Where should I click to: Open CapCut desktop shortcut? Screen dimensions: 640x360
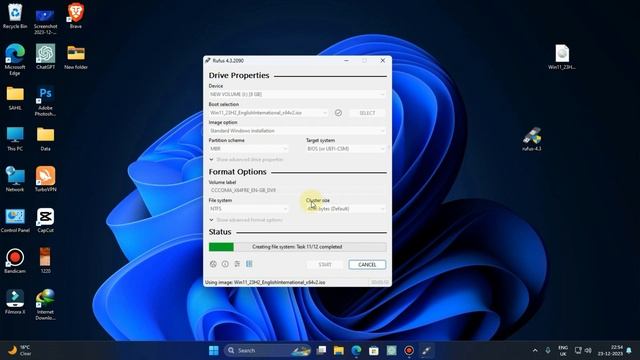tap(45, 220)
